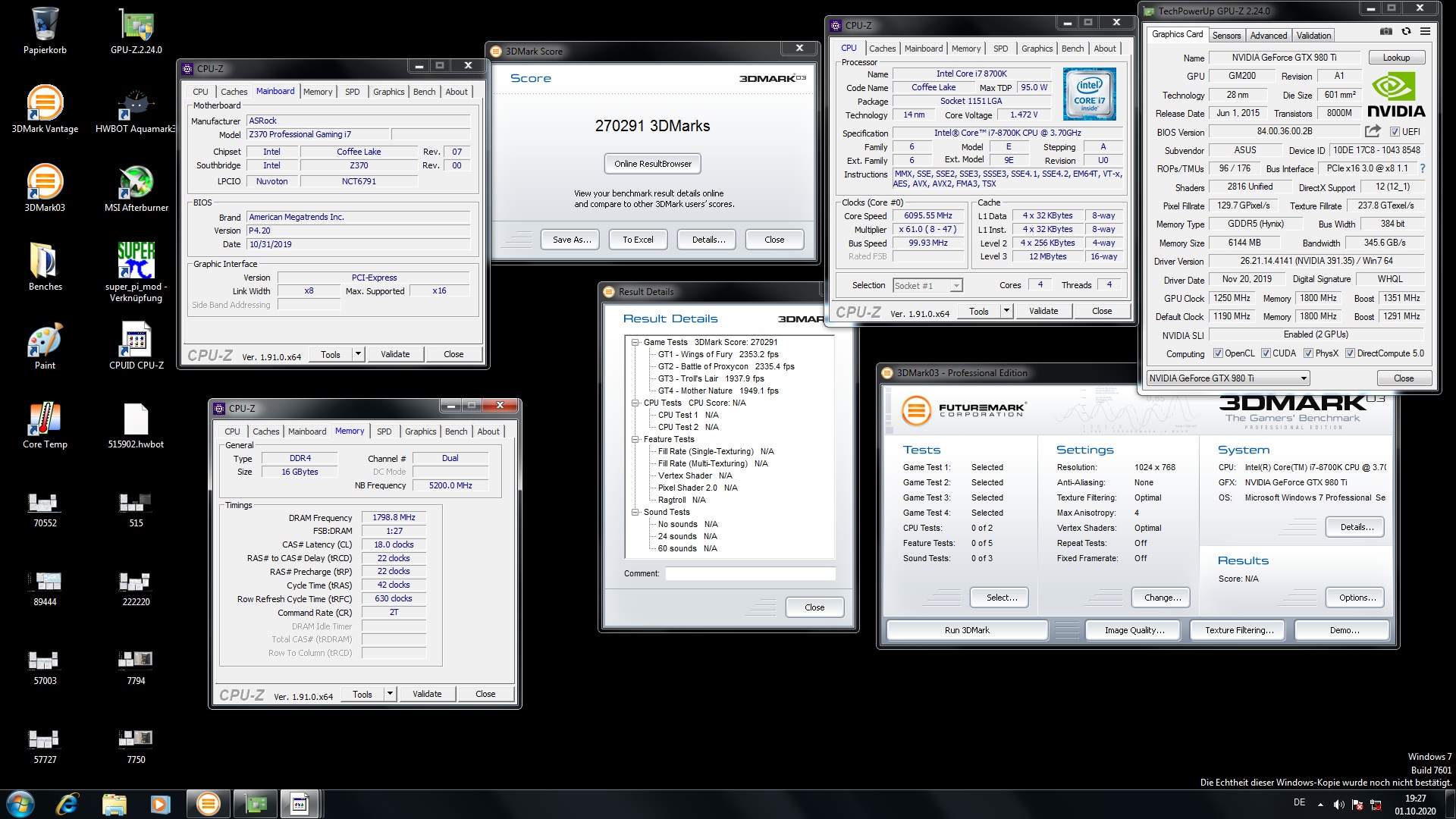Click the Windows Start orb
The image size is (1456, 819).
[x=20, y=803]
